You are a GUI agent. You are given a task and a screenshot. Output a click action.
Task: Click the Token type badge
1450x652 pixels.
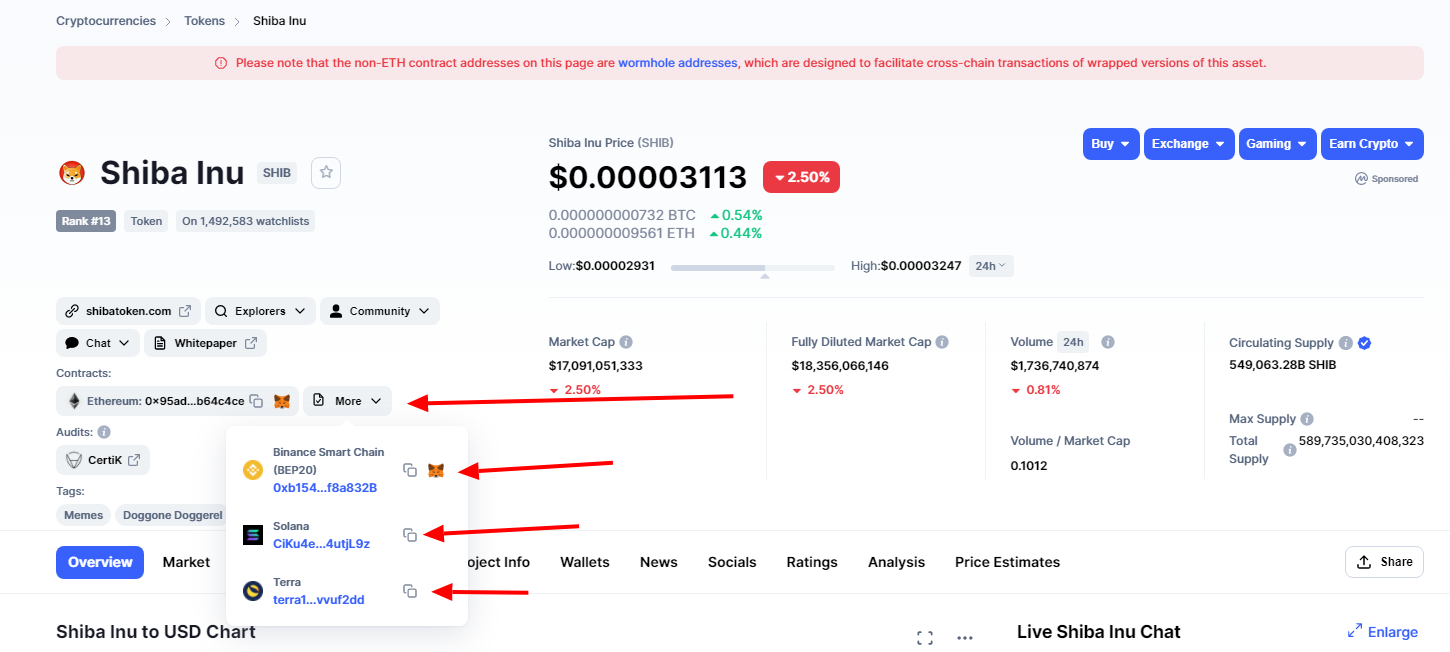(147, 221)
